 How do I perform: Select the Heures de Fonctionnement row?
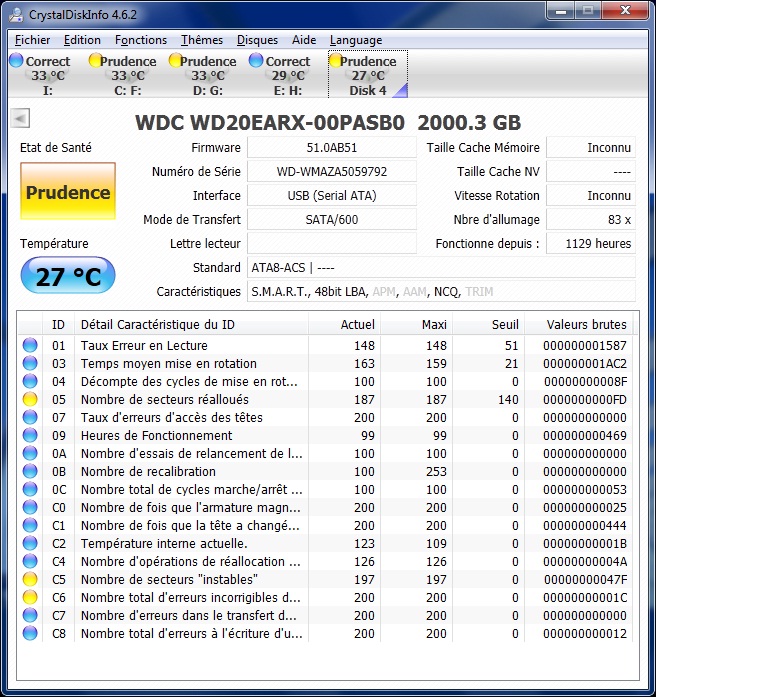[325, 435]
